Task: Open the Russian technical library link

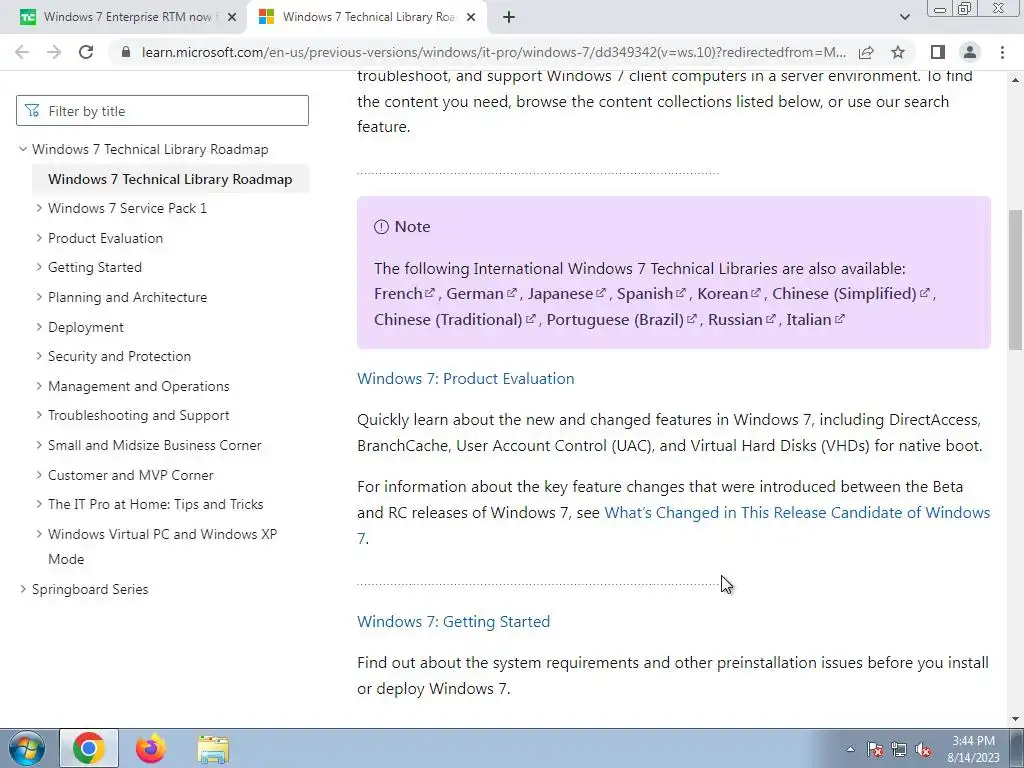Action: pyautogui.click(x=742, y=320)
